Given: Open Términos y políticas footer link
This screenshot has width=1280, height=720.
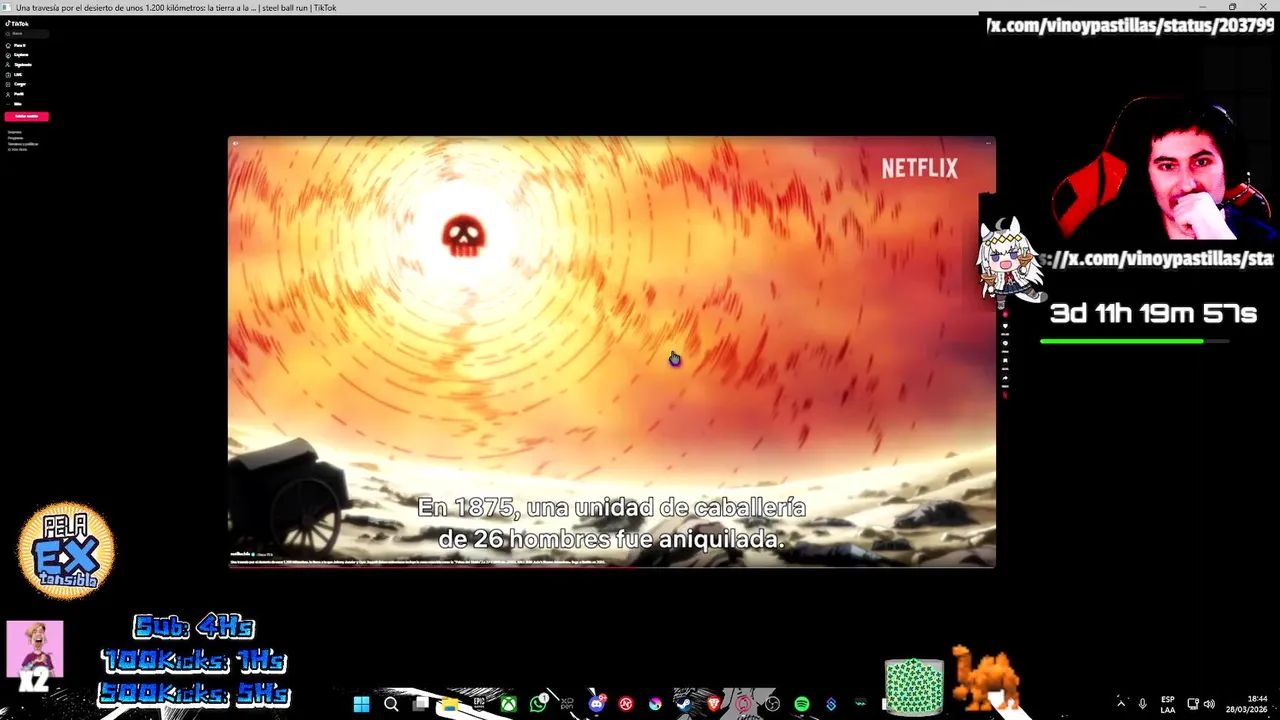Looking at the screenshot, I should click(x=23, y=144).
